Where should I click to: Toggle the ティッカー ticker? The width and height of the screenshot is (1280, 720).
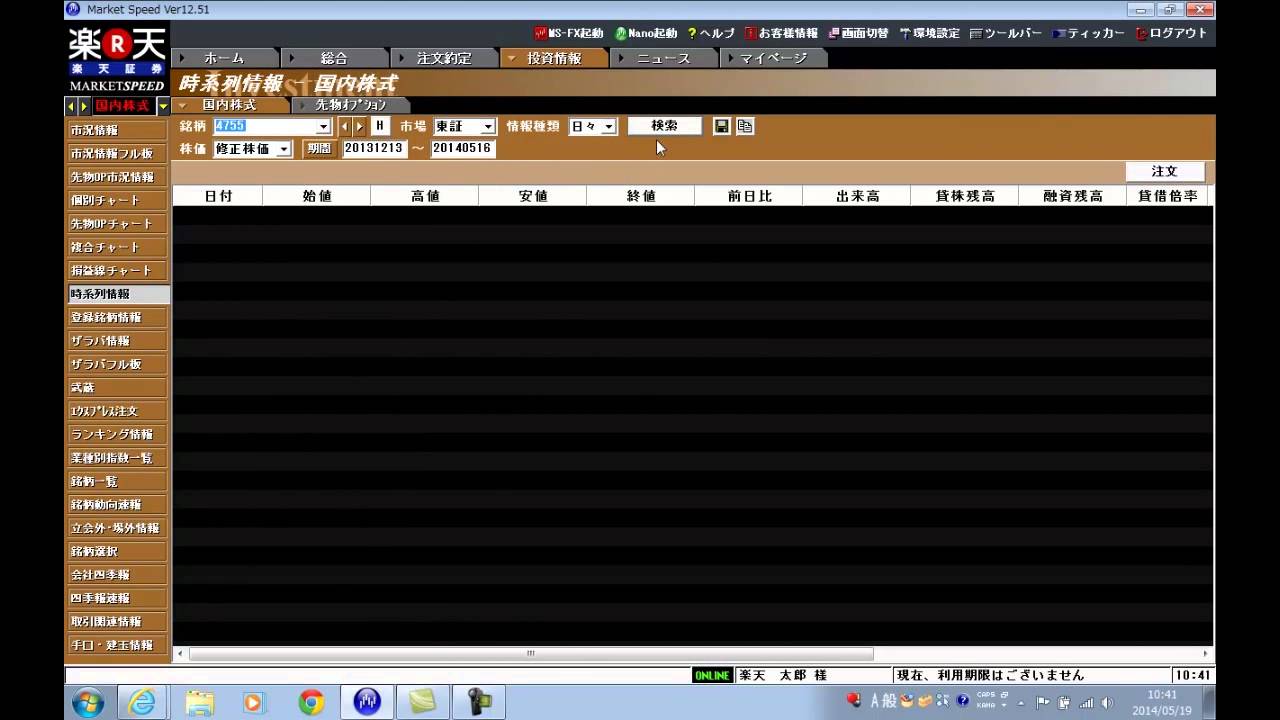pyautogui.click(x=1088, y=33)
